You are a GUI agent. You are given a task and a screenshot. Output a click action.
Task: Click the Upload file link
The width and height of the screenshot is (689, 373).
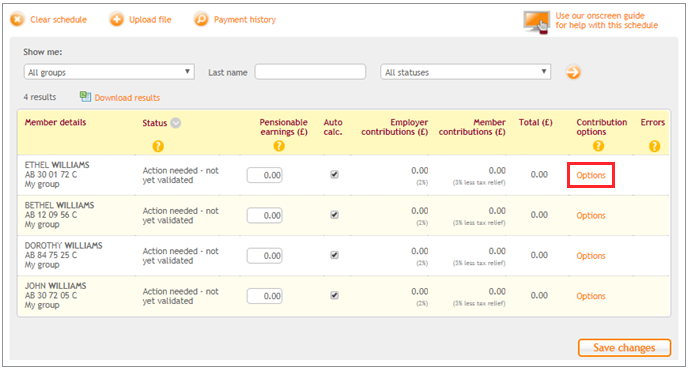(x=150, y=20)
